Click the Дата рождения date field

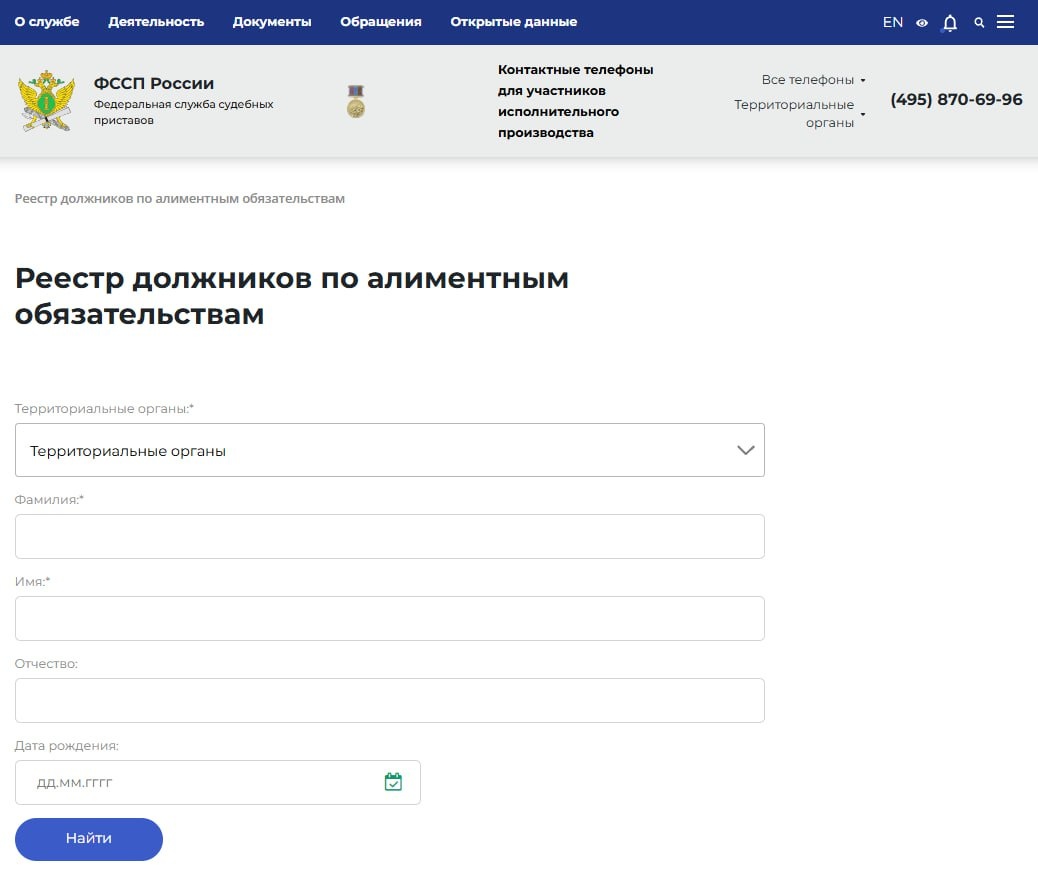pyautogui.click(x=218, y=782)
